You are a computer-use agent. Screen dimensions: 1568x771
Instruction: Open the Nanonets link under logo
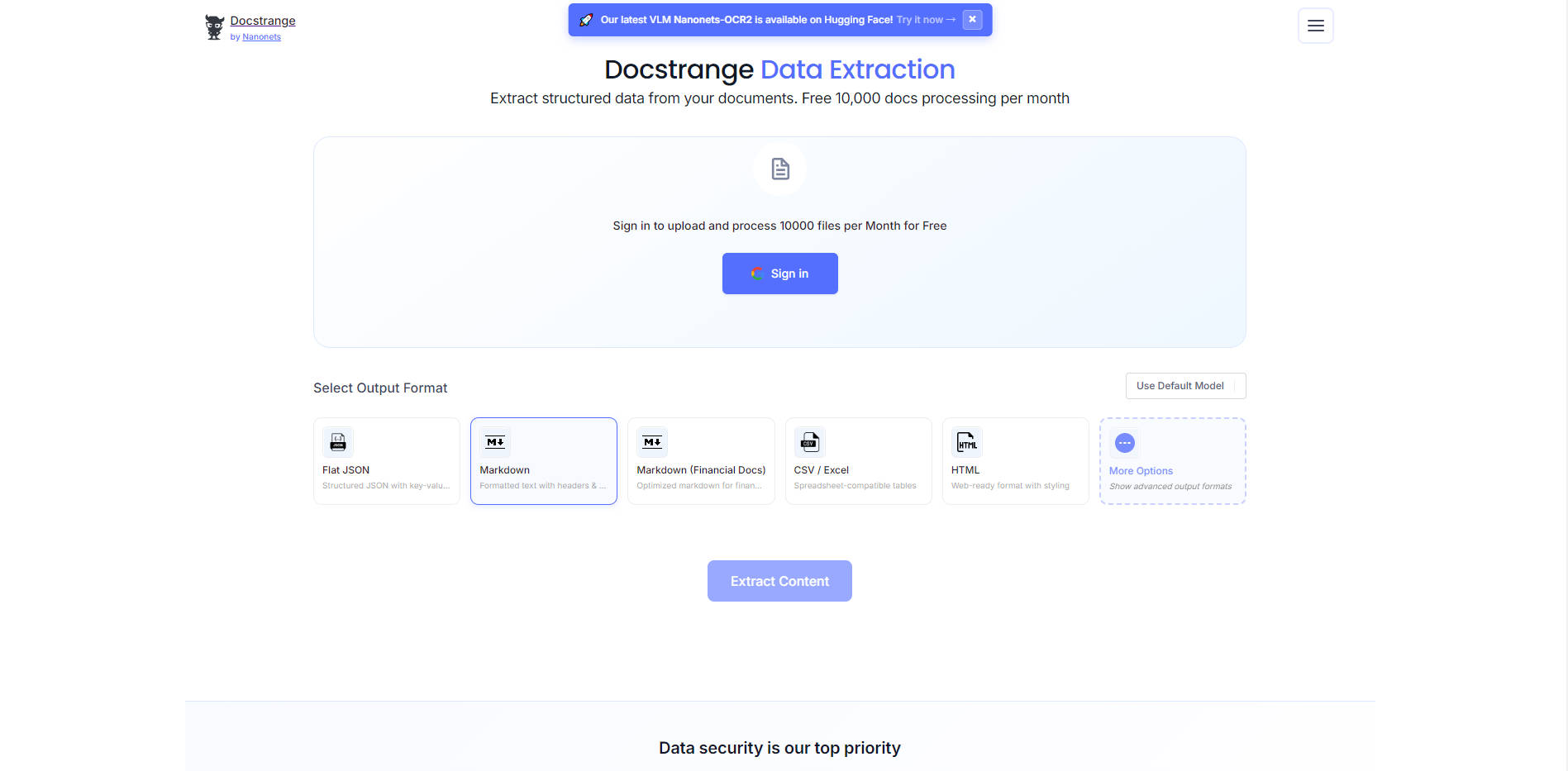click(x=261, y=37)
